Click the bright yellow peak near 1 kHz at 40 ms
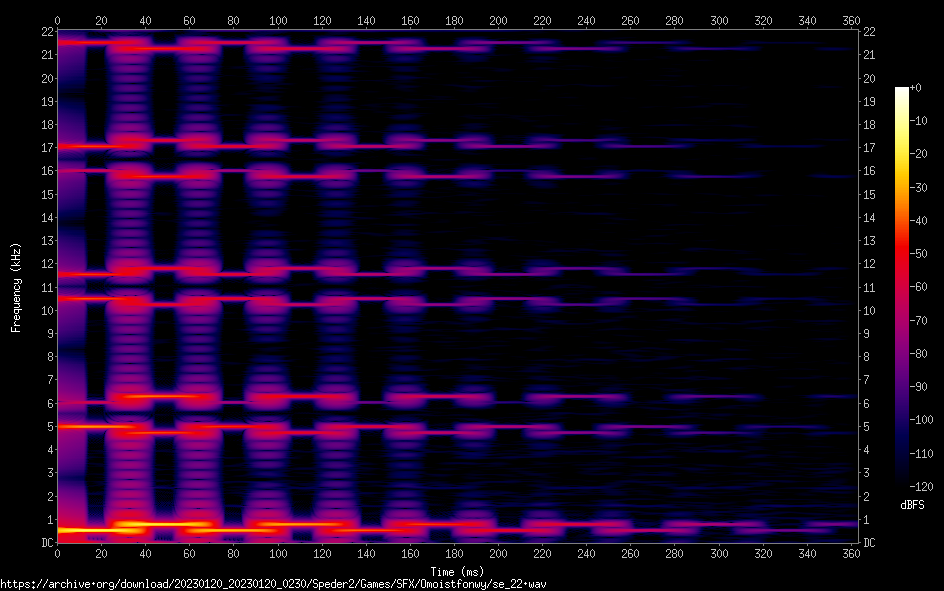Image resolution: width=944 pixels, height=591 pixels. click(145, 523)
